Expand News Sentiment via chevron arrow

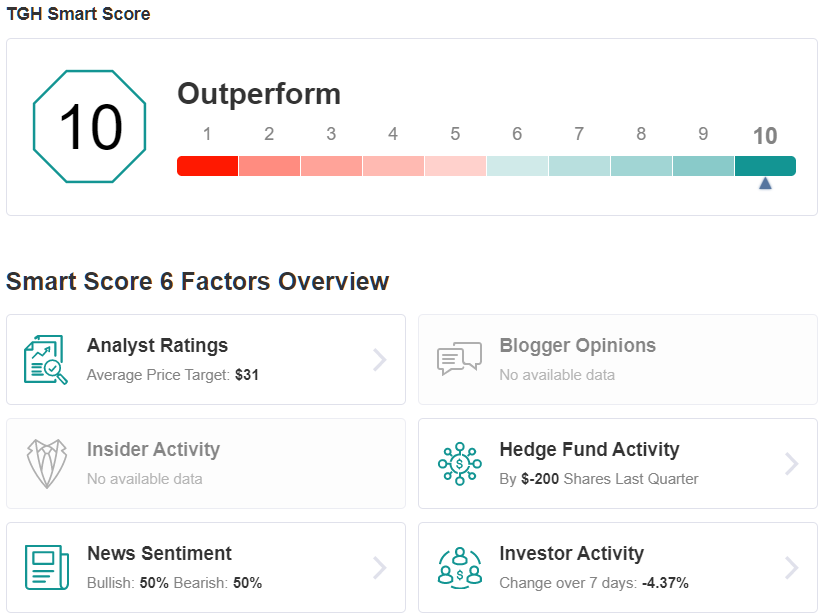379,568
